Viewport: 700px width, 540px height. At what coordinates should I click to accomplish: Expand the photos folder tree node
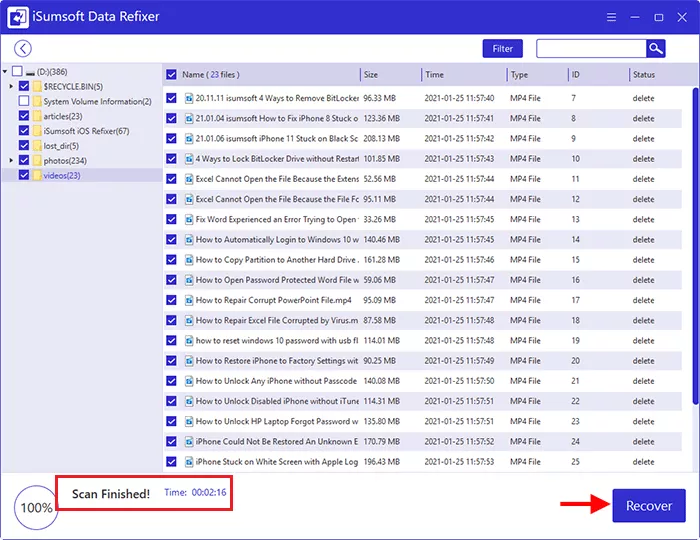11,160
